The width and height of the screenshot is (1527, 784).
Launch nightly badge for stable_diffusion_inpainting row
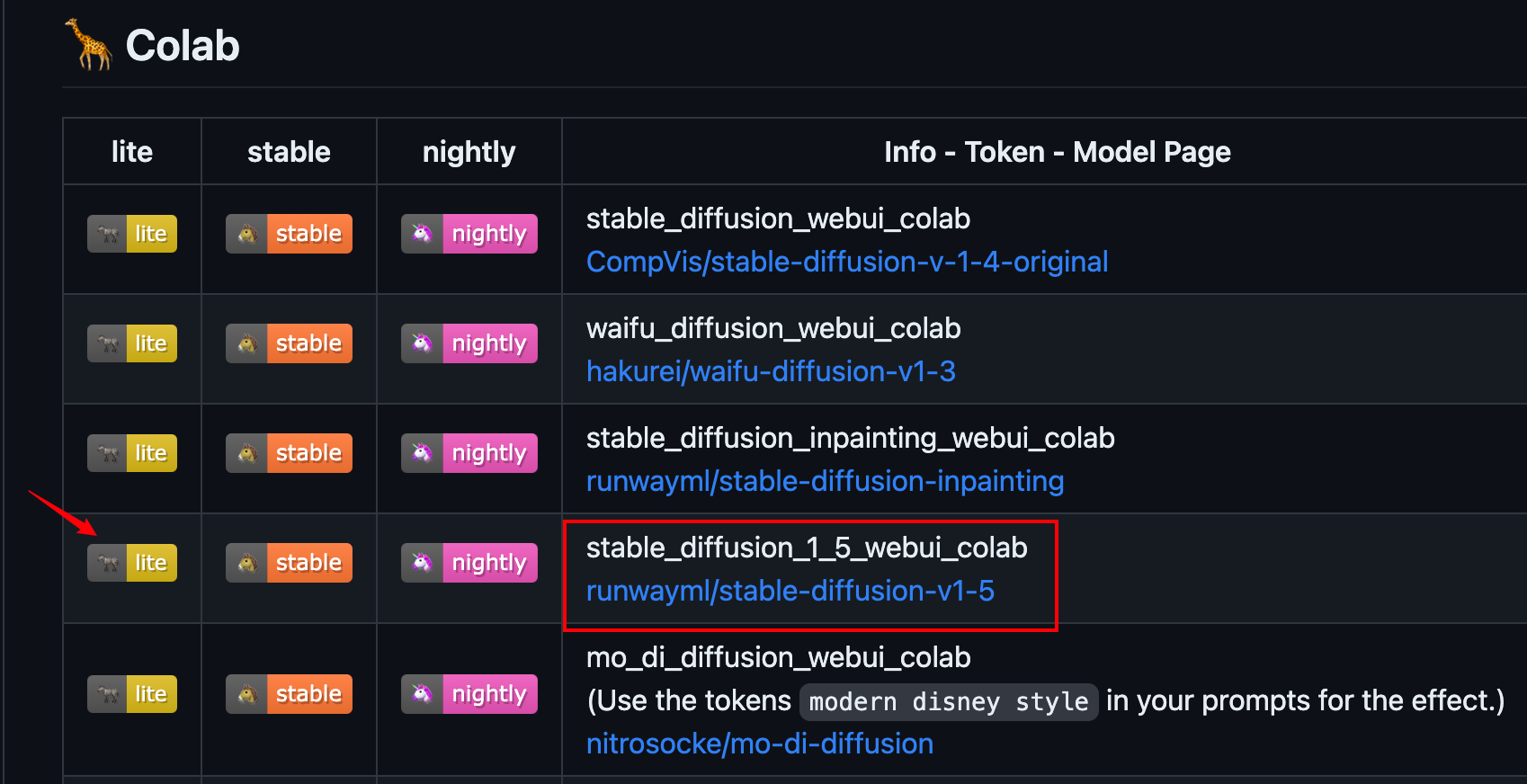click(x=469, y=453)
